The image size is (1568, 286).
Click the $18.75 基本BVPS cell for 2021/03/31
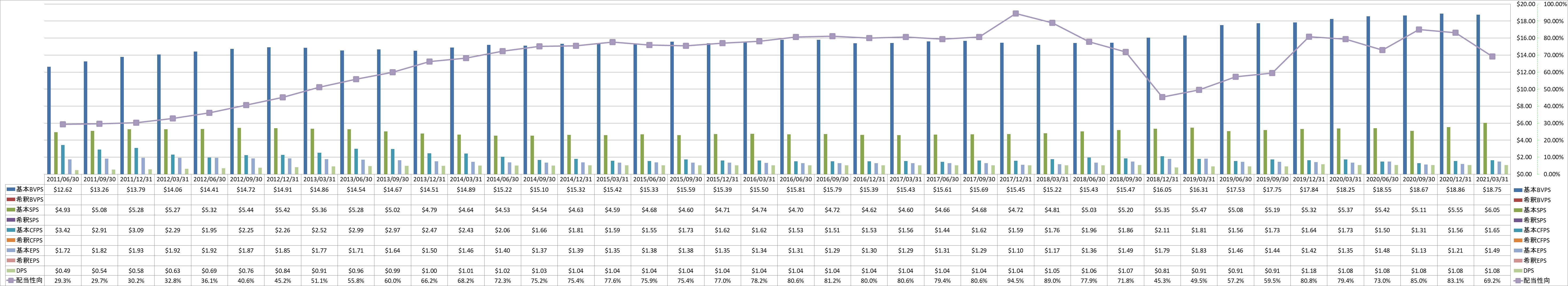coord(1492,190)
